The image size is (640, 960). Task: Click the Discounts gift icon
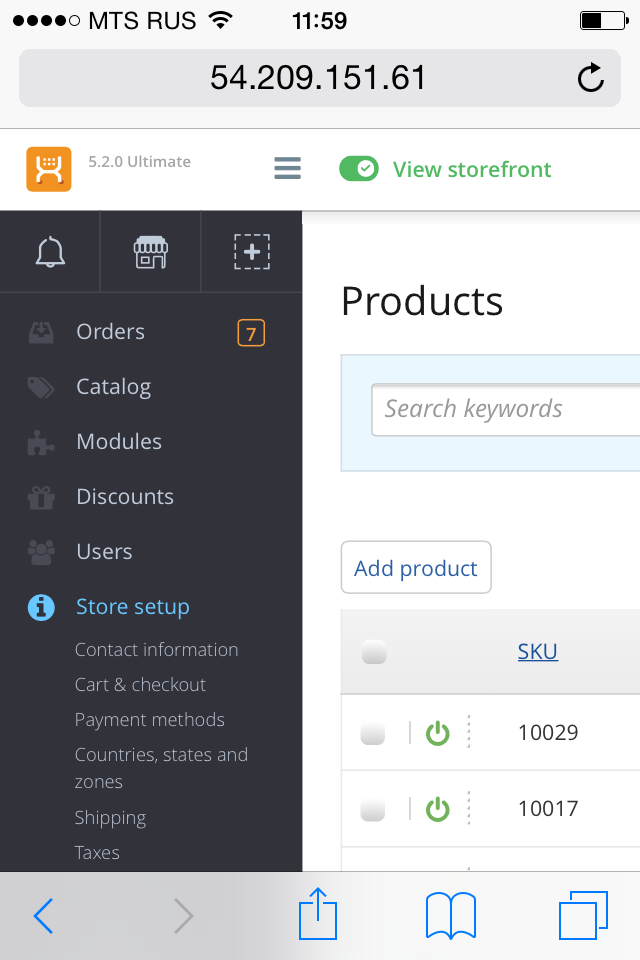[41, 497]
